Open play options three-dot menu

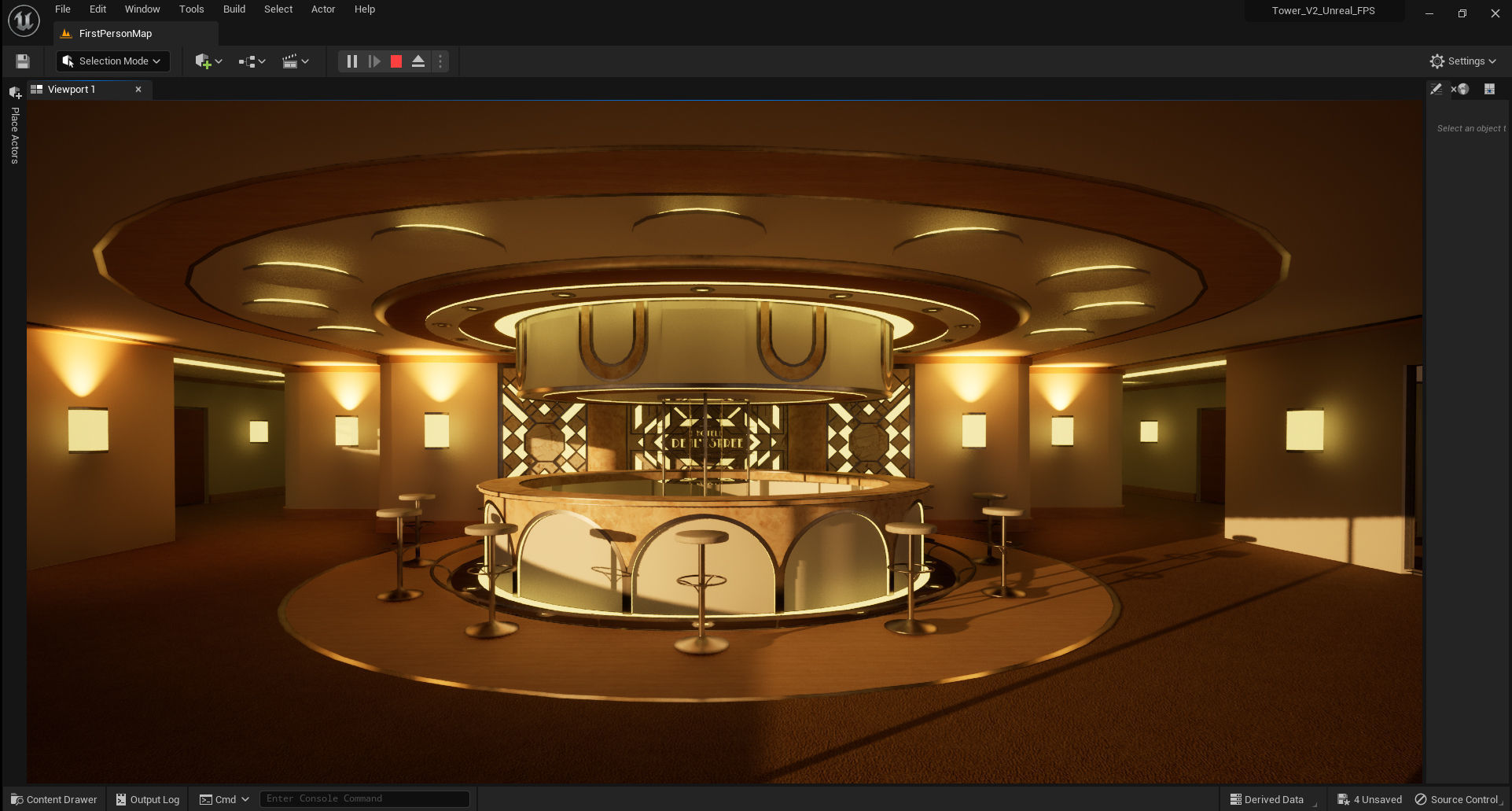click(x=440, y=61)
